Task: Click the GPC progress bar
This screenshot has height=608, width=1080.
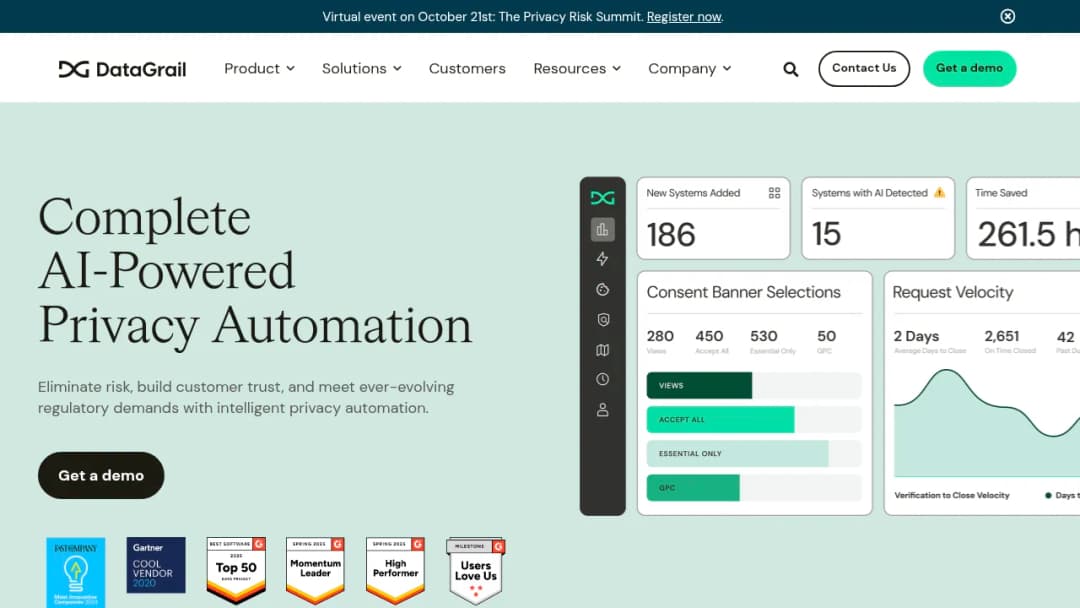Action: (x=754, y=488)
